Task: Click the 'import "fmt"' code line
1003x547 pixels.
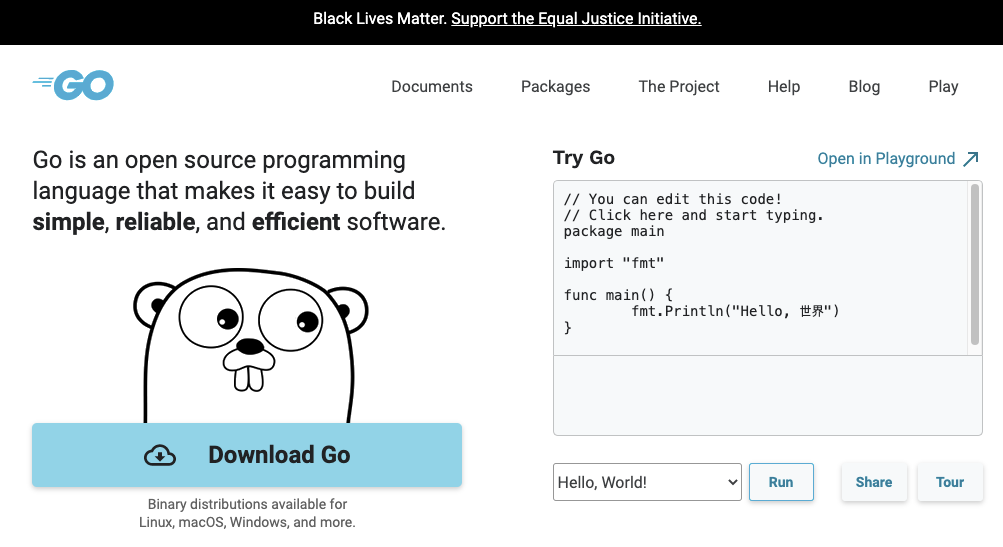Action: [x=613, y=263]
